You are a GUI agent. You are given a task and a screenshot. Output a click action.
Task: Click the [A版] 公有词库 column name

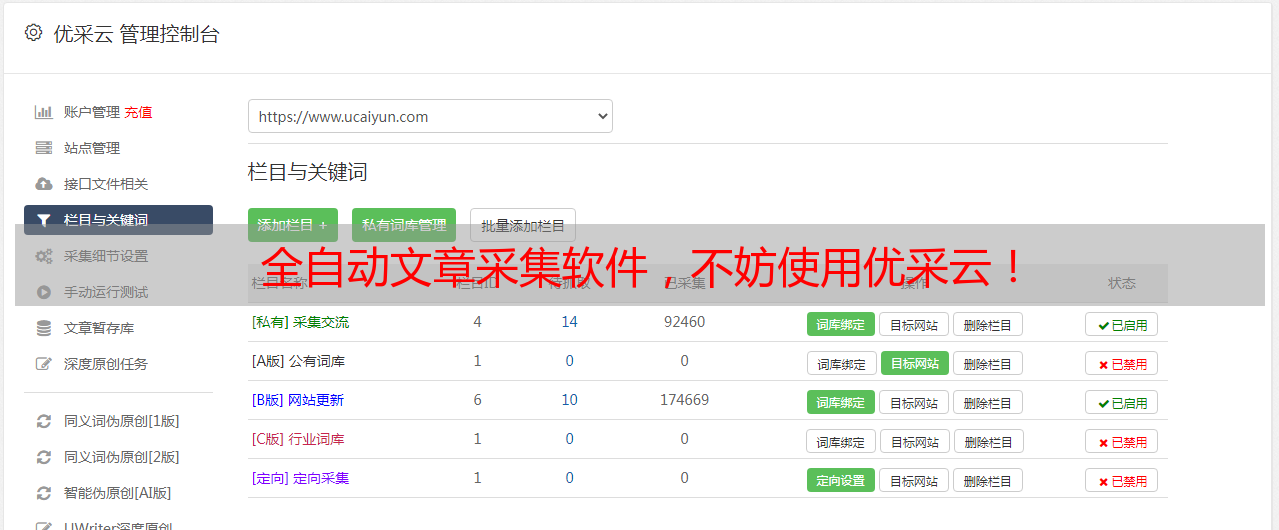click(x=298, y=361)
